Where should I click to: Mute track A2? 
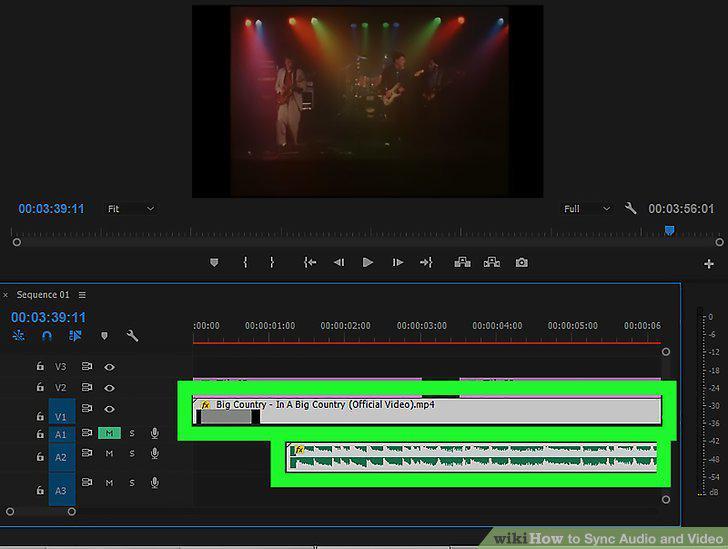pos(109,453)
